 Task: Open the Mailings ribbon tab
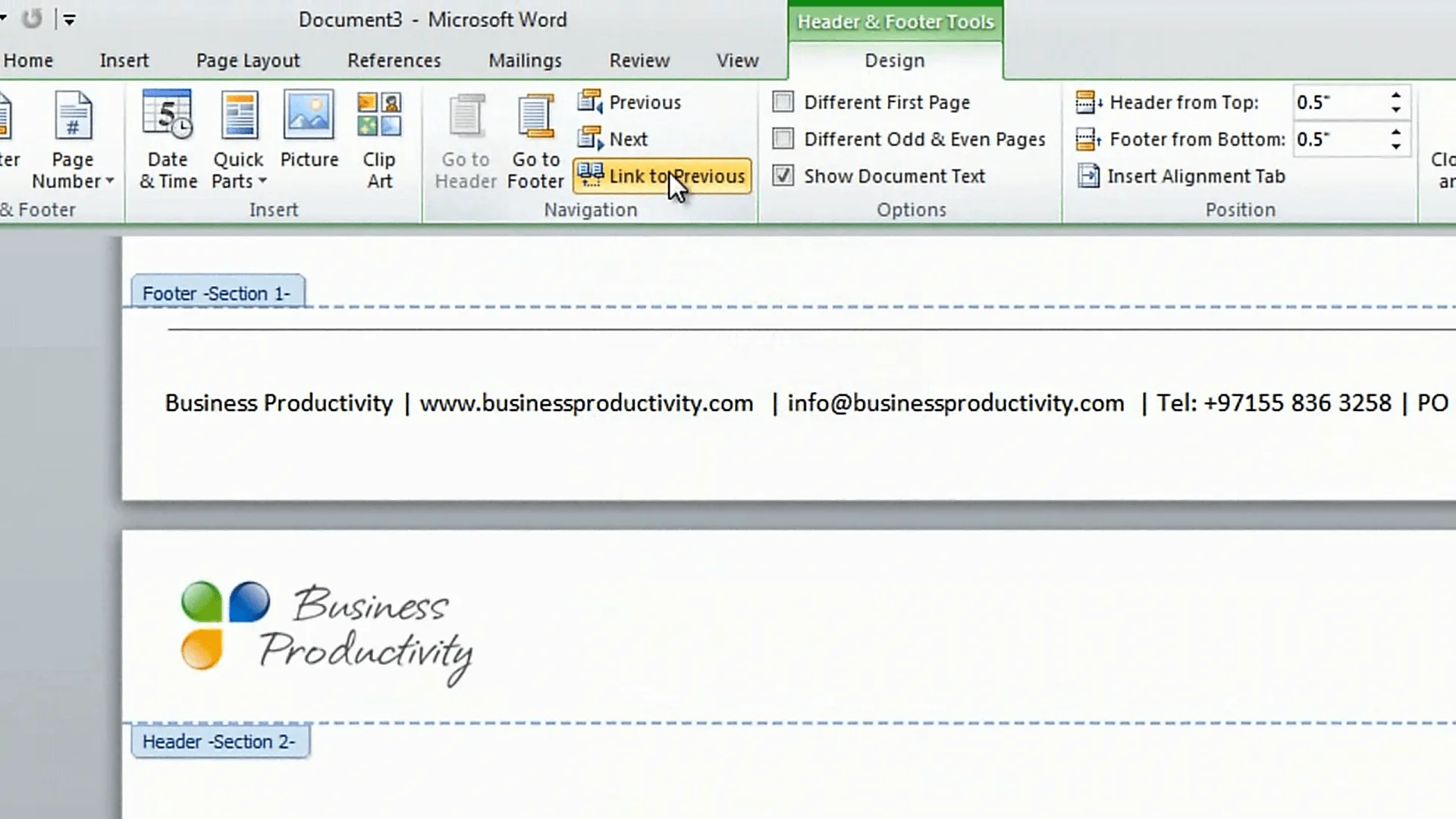coord(525,61)
